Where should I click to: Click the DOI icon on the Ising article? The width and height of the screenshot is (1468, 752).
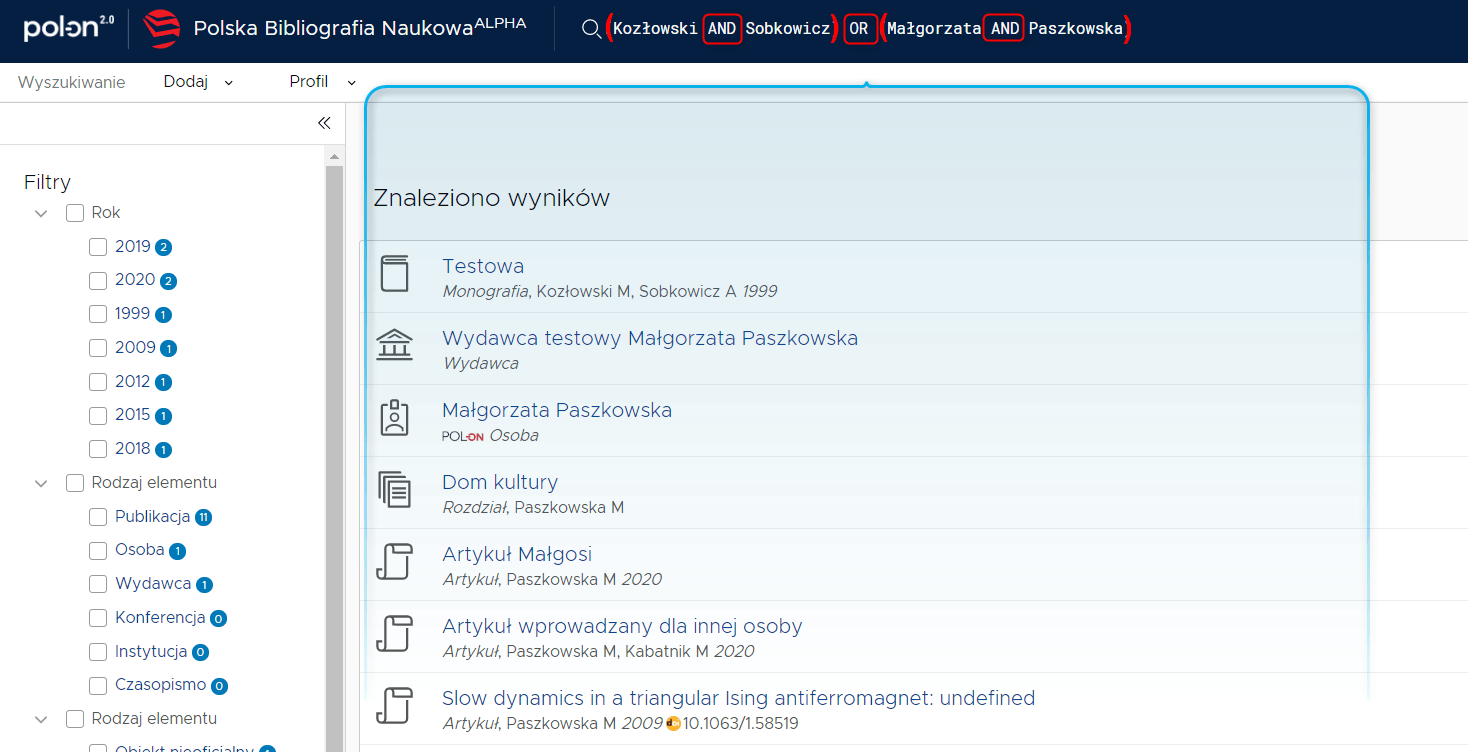pyautogui.click(x=671, y=723)
